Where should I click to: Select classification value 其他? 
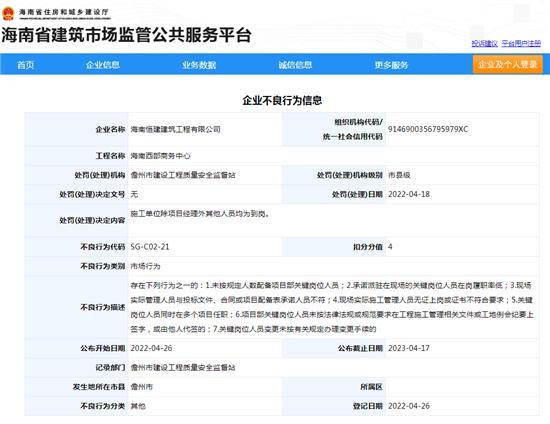tap(138, 406)
